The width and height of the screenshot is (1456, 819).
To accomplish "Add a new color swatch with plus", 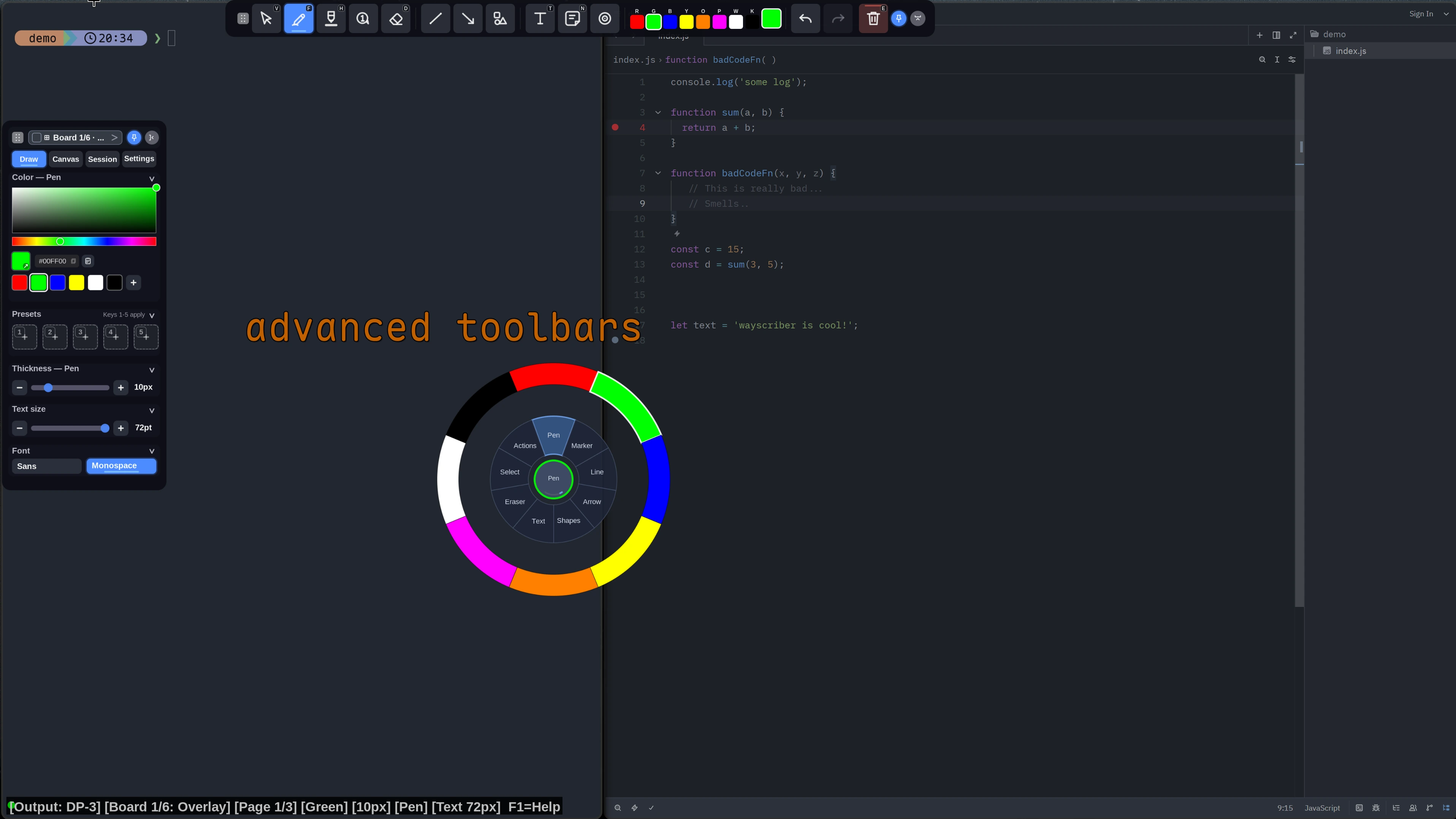I will click(133, 283).
